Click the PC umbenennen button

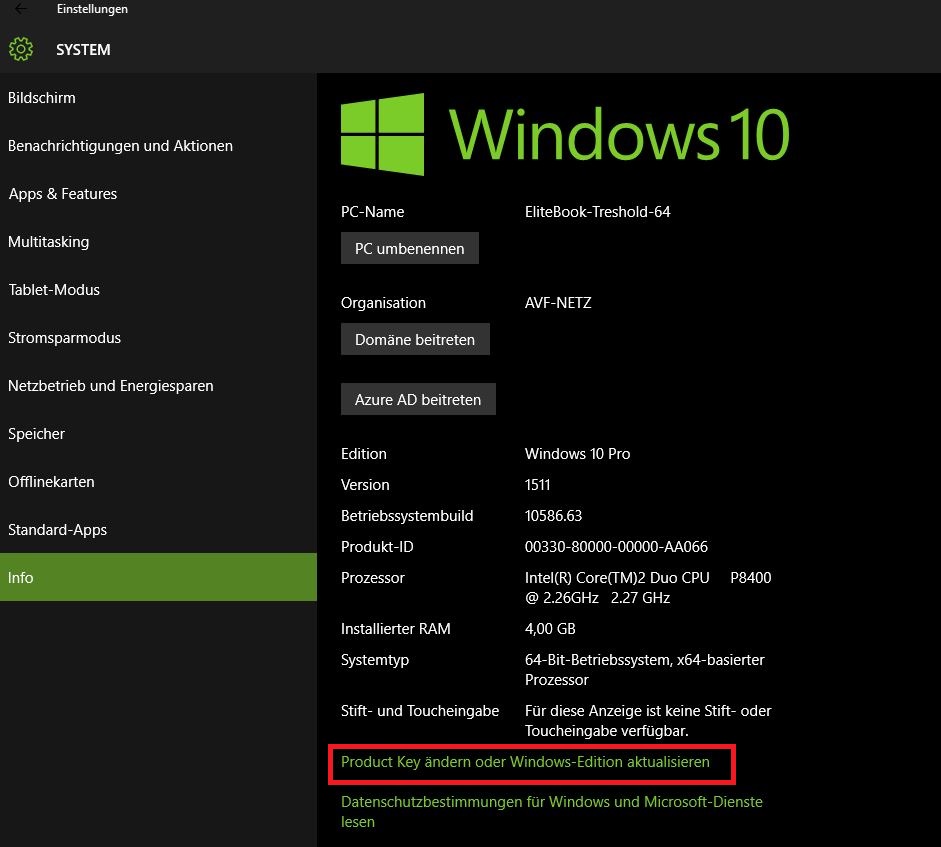pos(409,248)
